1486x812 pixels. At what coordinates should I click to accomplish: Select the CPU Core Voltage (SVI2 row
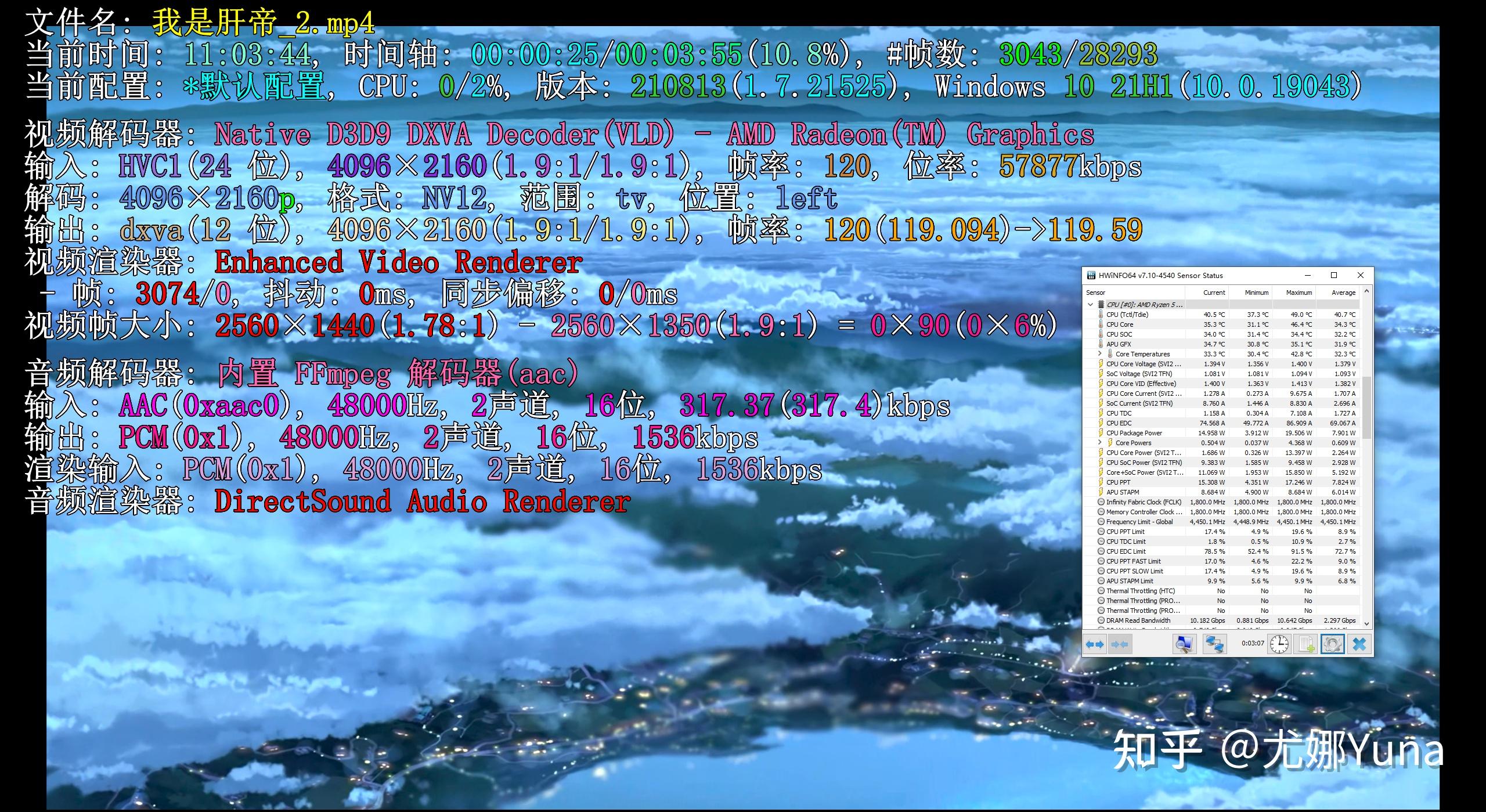1221,364
